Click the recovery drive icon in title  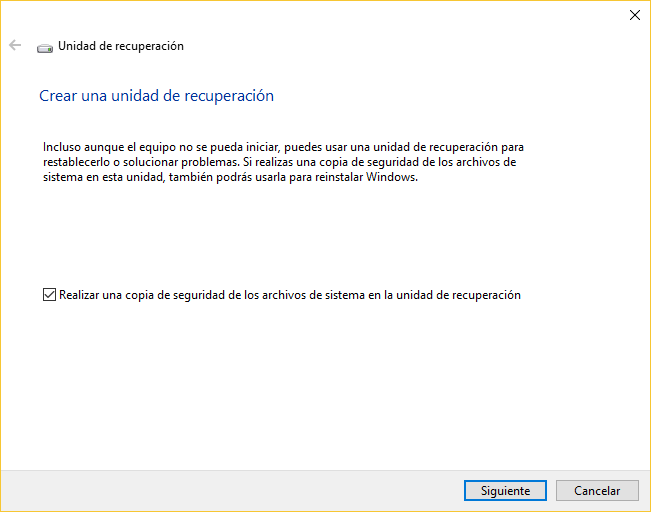click(x=45, y=47)
